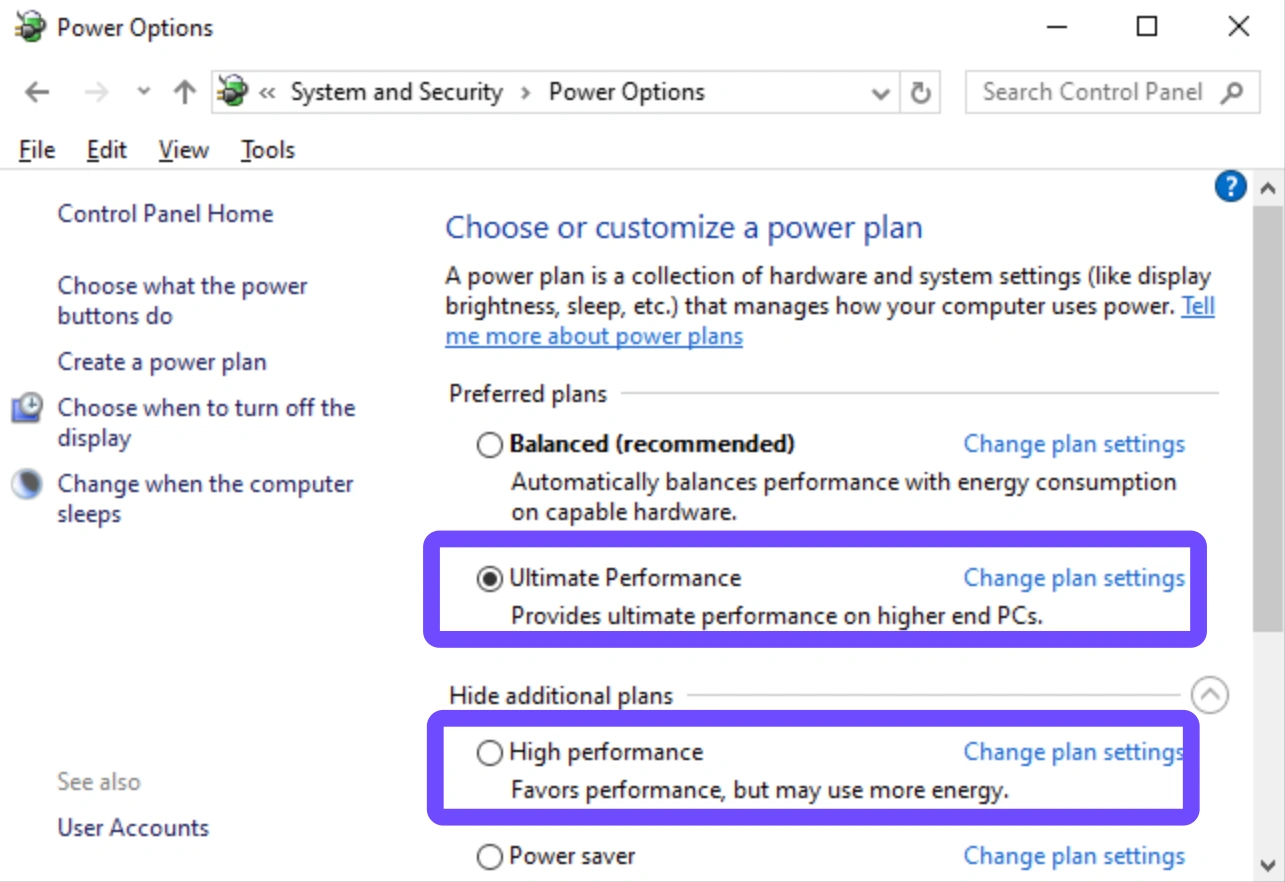This screenshot has height=882, width=1285.
Task: Open the Create a power plan link
Action: click(162, 362)
